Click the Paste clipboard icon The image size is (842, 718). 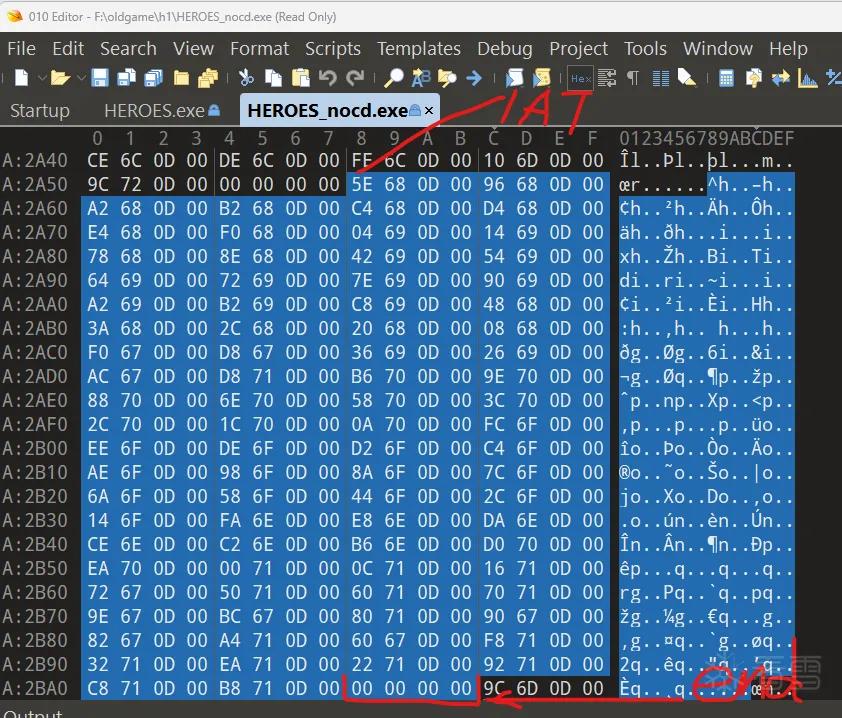pos(301,78)
